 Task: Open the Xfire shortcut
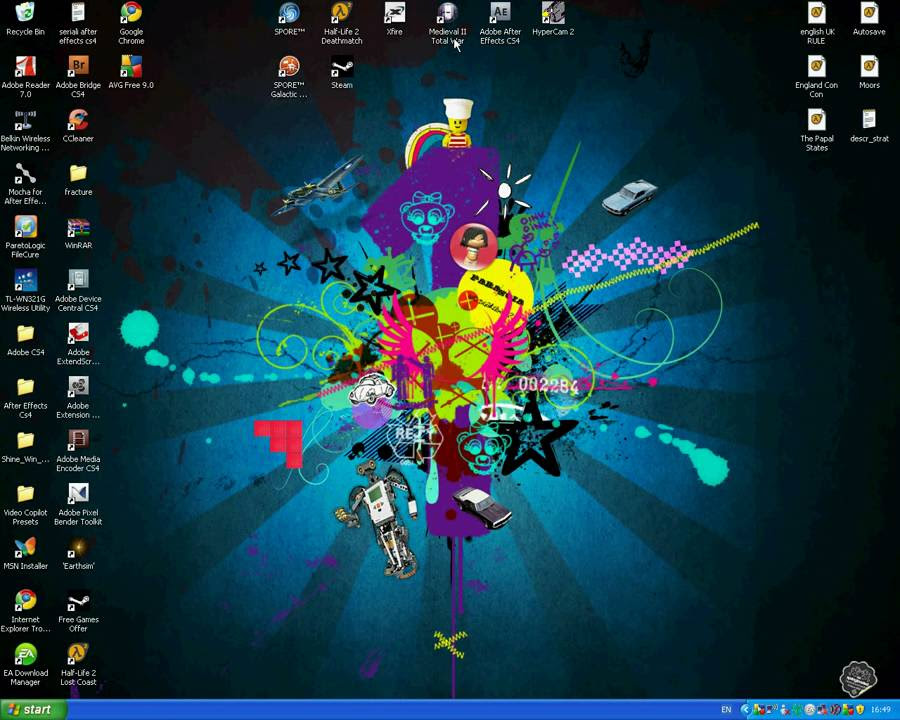pos(394,13)
